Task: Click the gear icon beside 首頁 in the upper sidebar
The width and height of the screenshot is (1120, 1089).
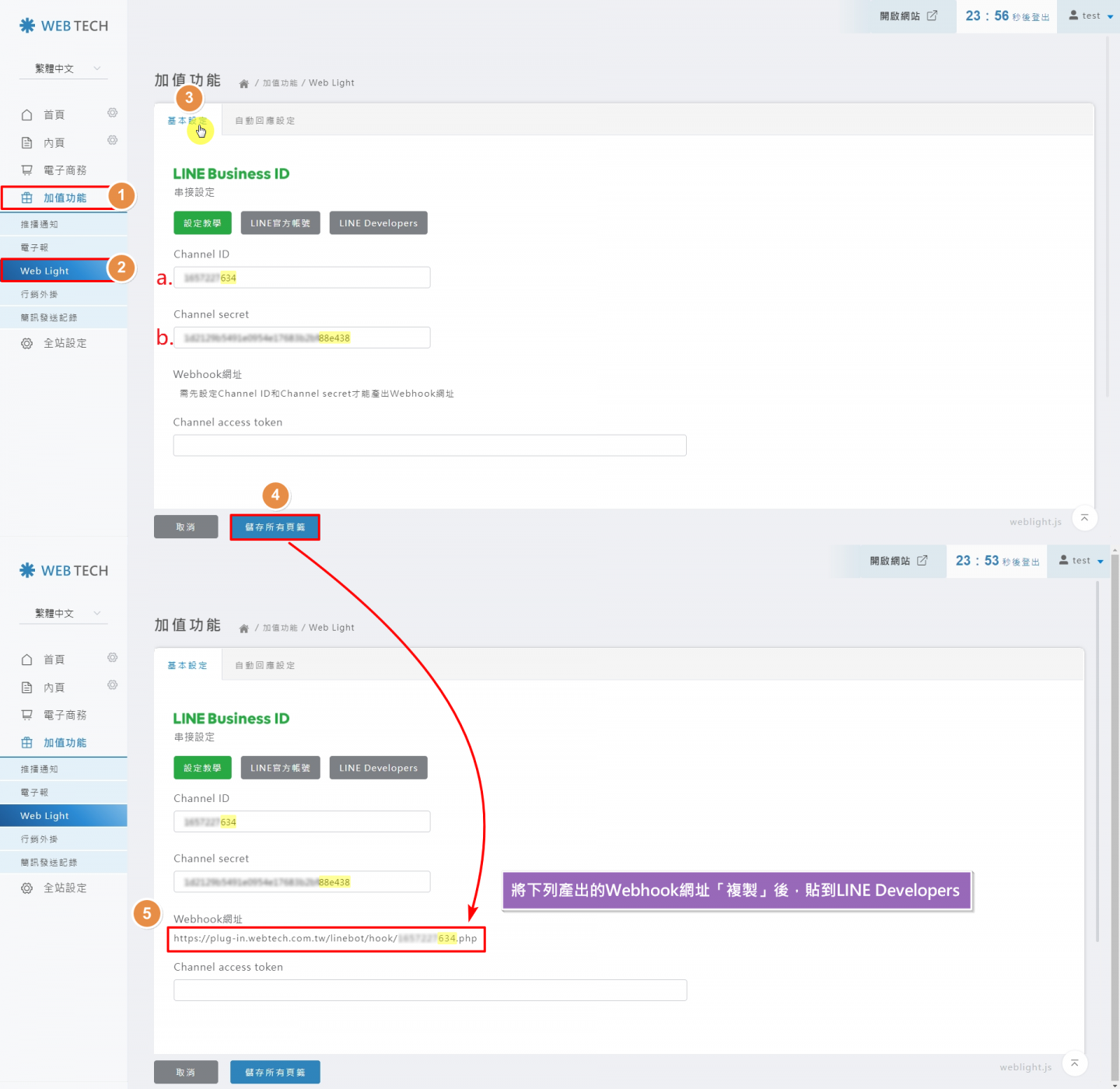Action: (112, 113)
